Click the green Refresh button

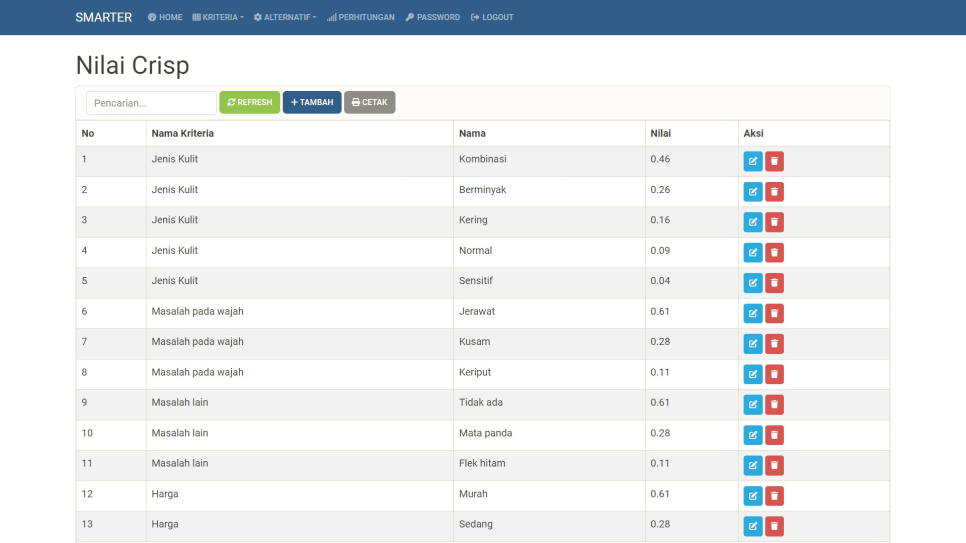[249, 103]
